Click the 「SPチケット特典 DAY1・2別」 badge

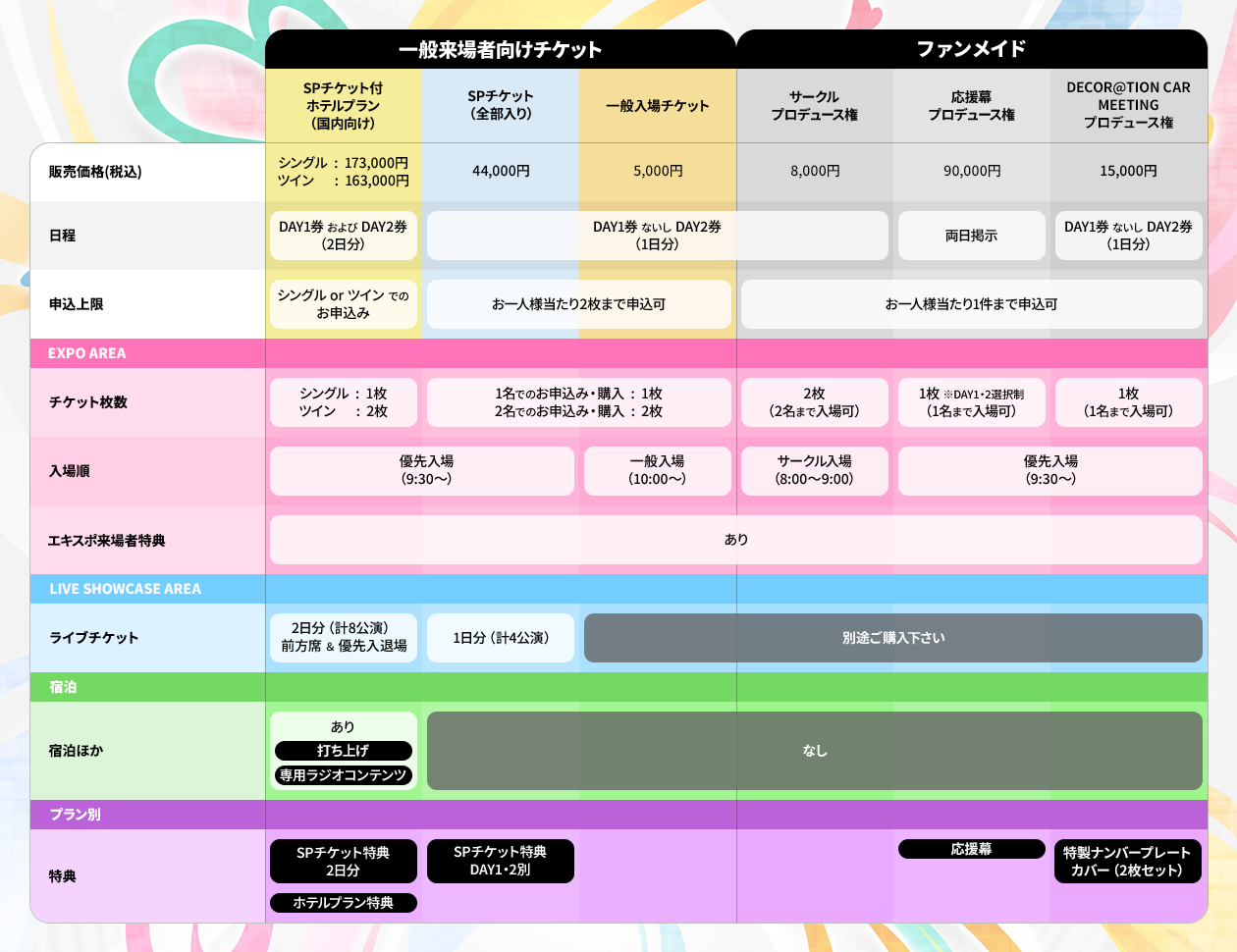500,861
